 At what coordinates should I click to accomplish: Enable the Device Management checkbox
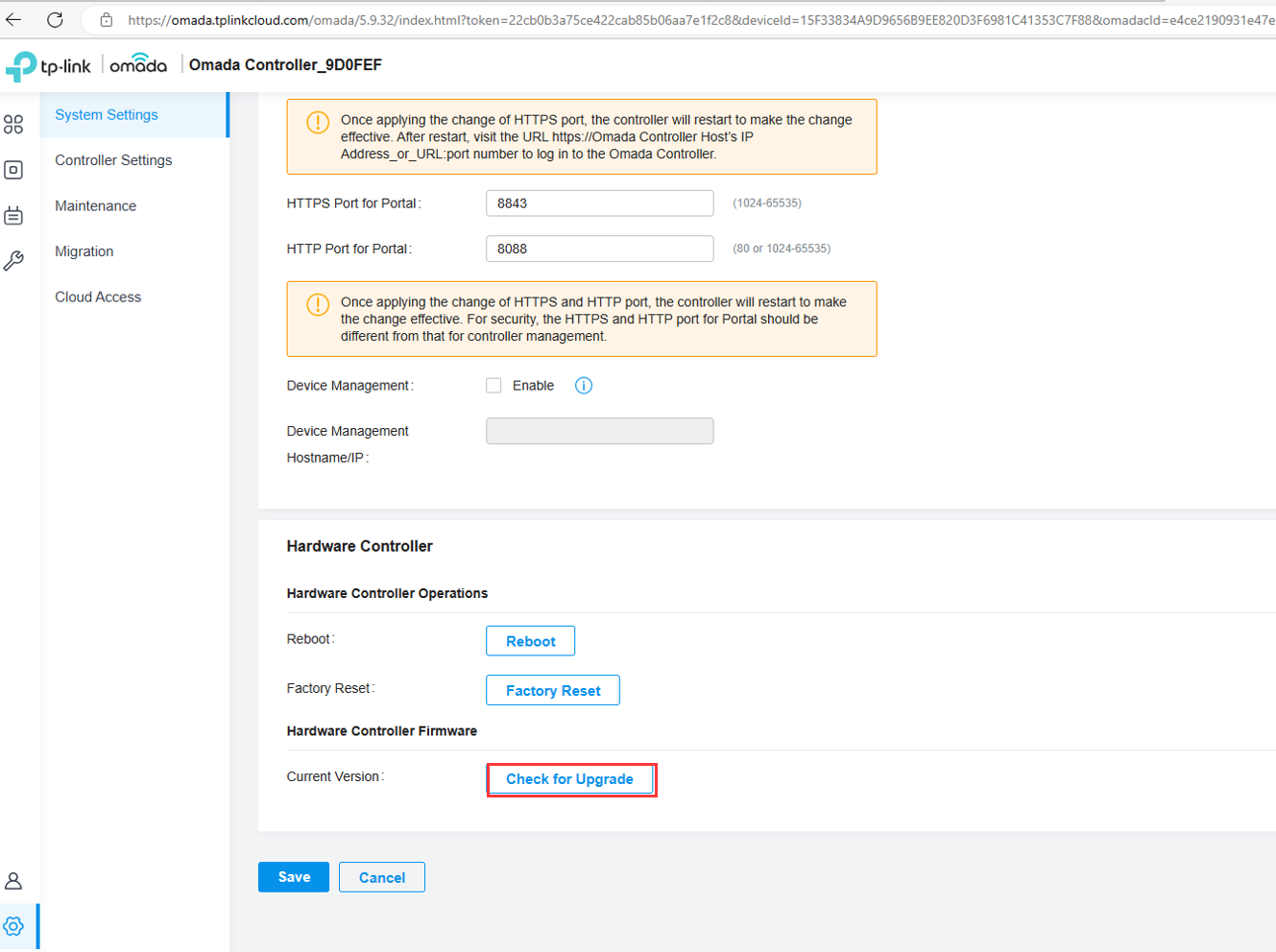pos(494,386)
